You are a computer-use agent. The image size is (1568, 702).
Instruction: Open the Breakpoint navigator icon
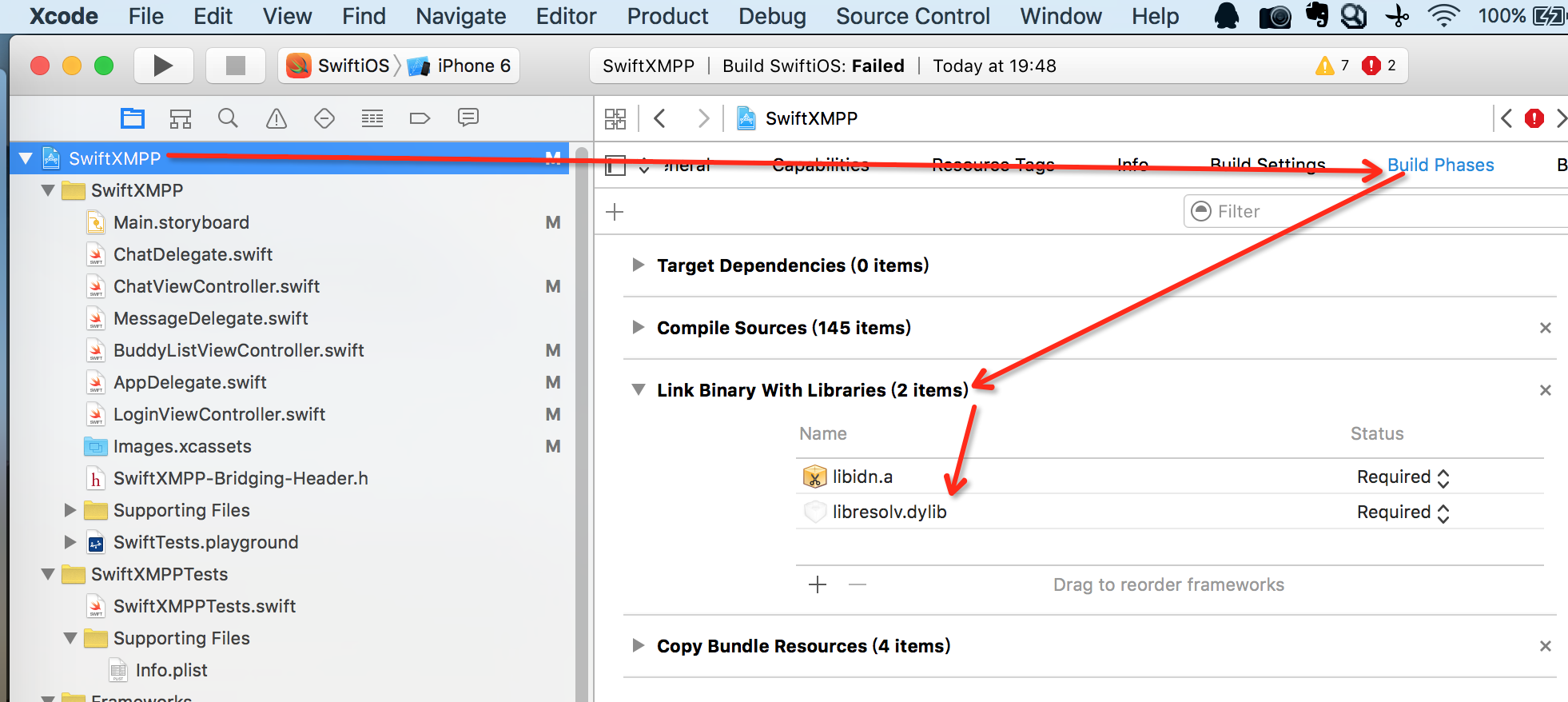[420, 118]
